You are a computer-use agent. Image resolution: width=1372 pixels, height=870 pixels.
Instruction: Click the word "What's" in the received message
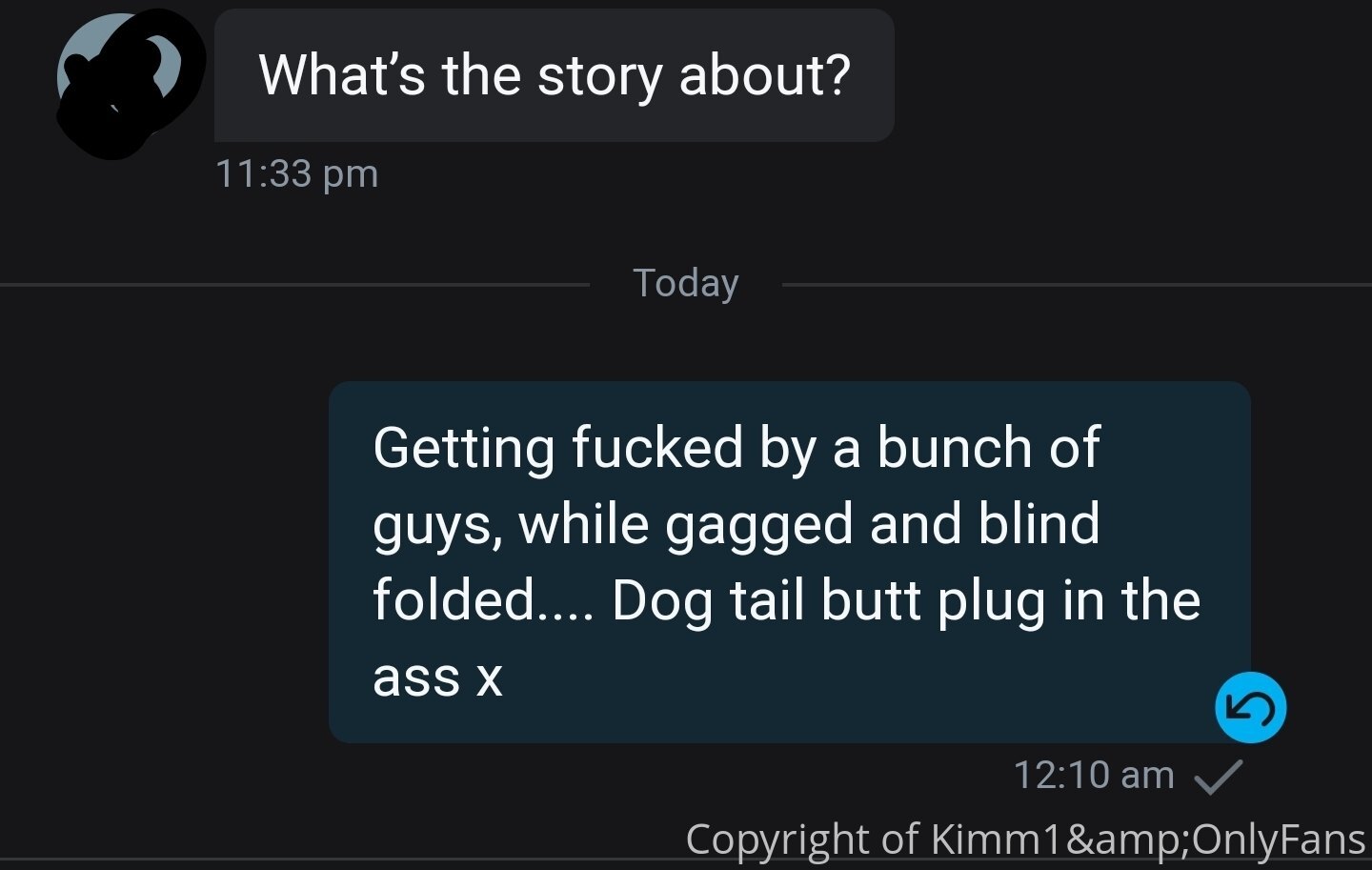coord(342,75)
